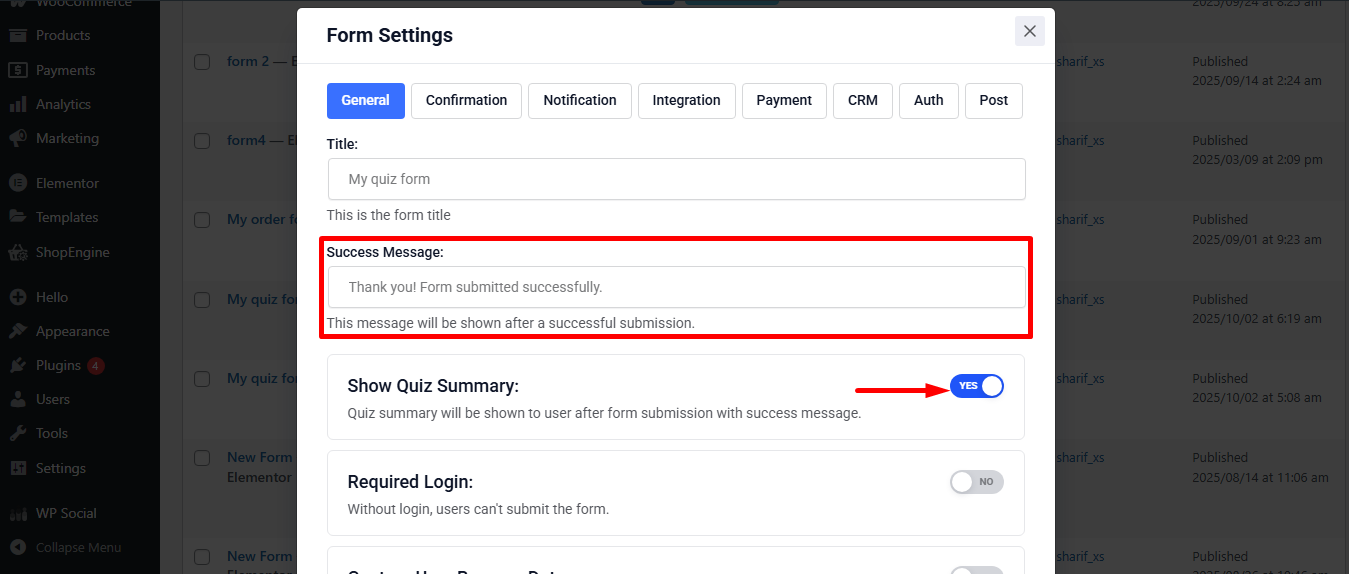Screen dimensions: 1349x574
Task: Select checkbox next to My order form
Action: tap(202, 220)
